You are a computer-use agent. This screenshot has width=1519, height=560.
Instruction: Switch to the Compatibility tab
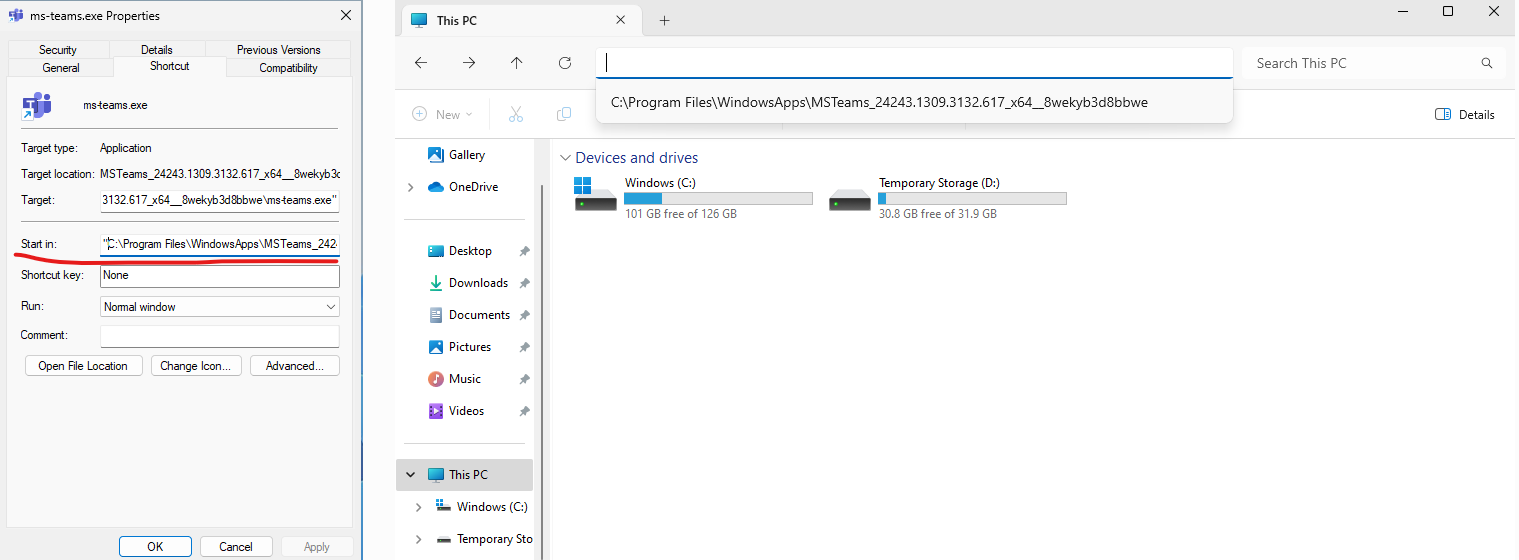[x=289, y=68]
